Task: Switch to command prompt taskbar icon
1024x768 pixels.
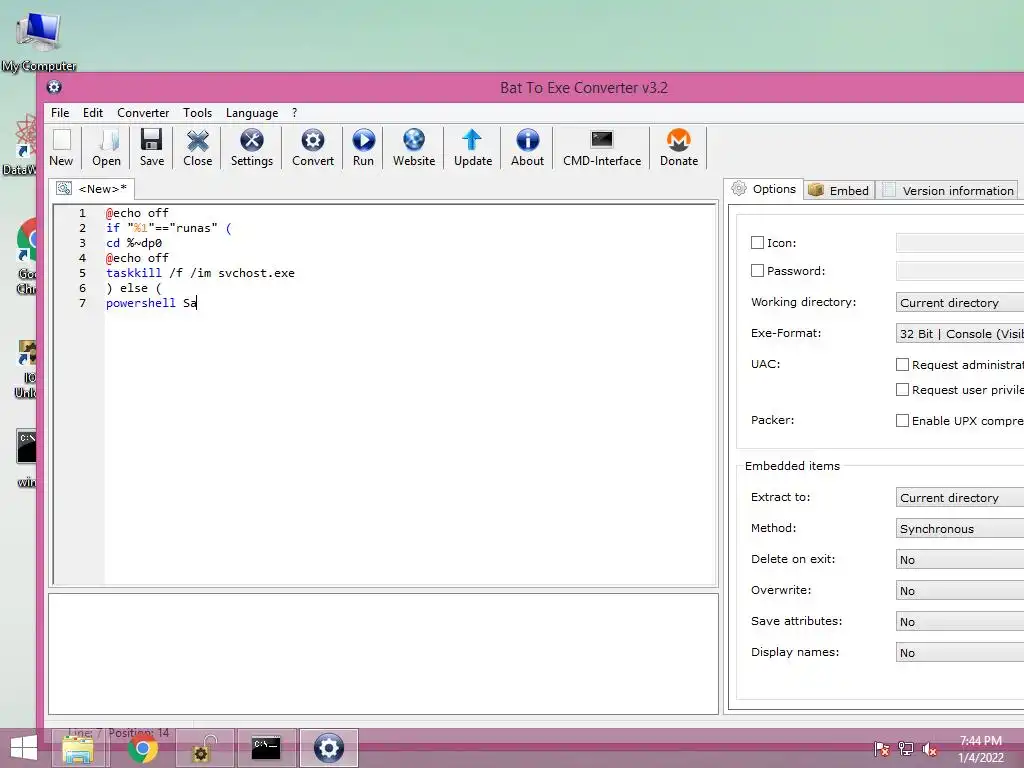Action: coord(266,748)
